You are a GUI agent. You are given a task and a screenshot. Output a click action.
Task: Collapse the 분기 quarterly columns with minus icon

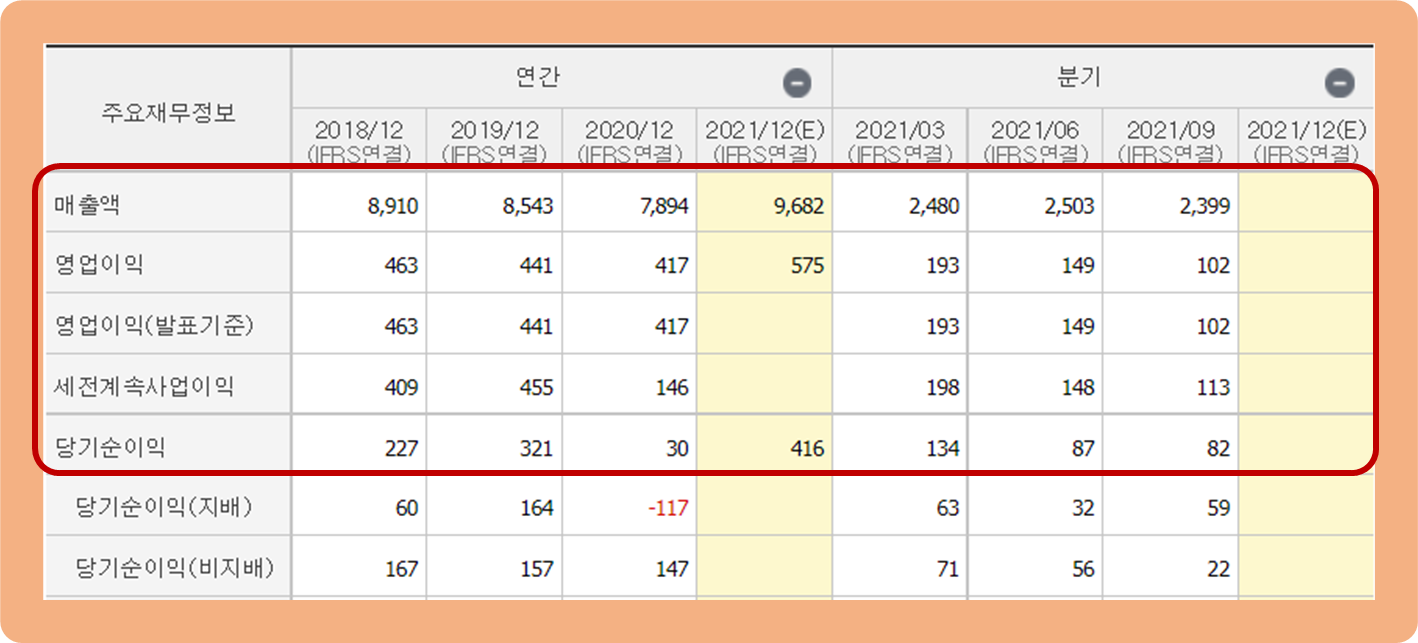click(1340, 83)
